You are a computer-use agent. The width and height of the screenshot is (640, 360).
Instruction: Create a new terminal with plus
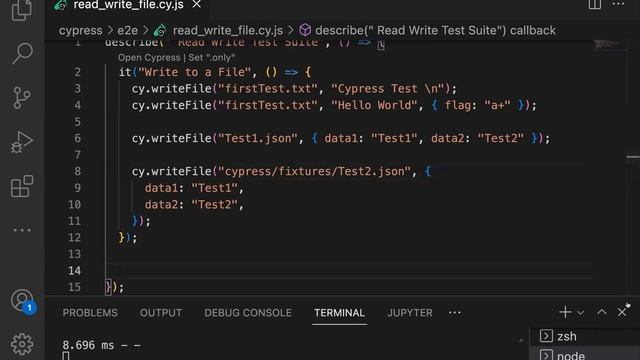565,312
